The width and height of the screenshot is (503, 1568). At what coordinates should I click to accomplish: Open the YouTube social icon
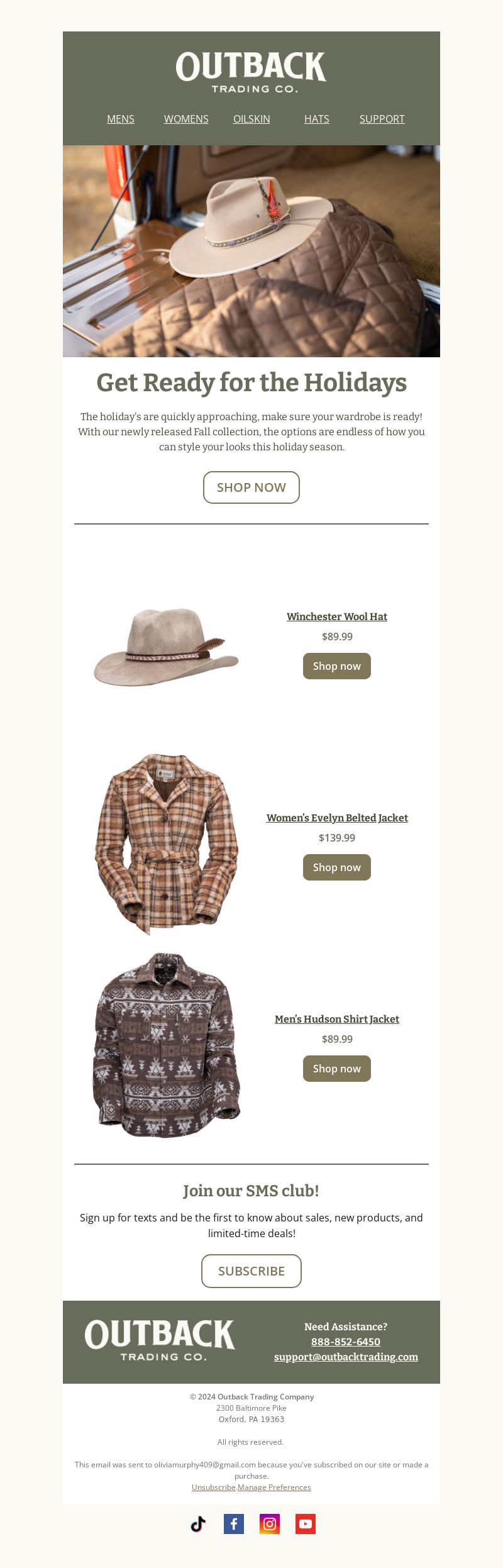[306, 1524]
